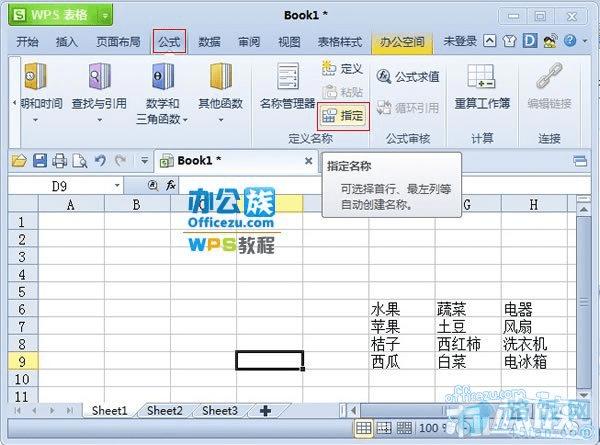Select column H header
This screenshot has width=600, height=445.
click(534, 205)
